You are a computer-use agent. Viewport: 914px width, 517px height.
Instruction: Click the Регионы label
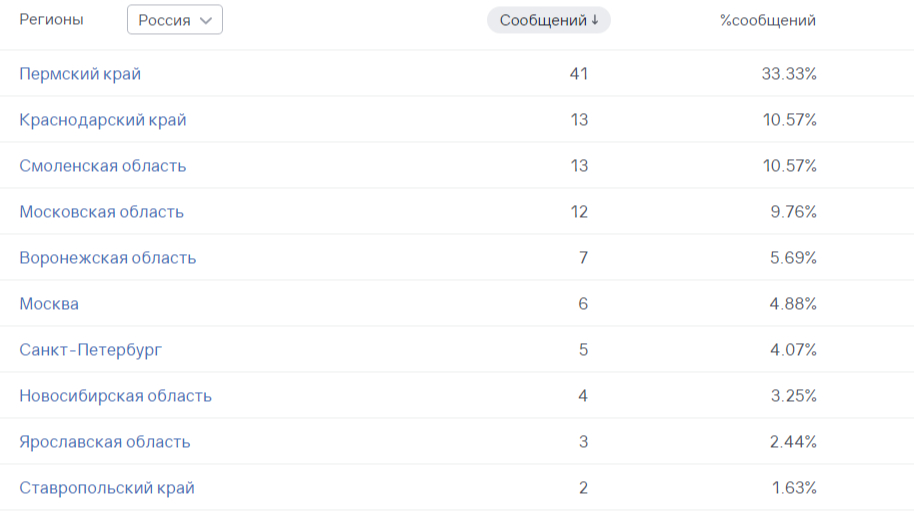[x=52, y=20]
